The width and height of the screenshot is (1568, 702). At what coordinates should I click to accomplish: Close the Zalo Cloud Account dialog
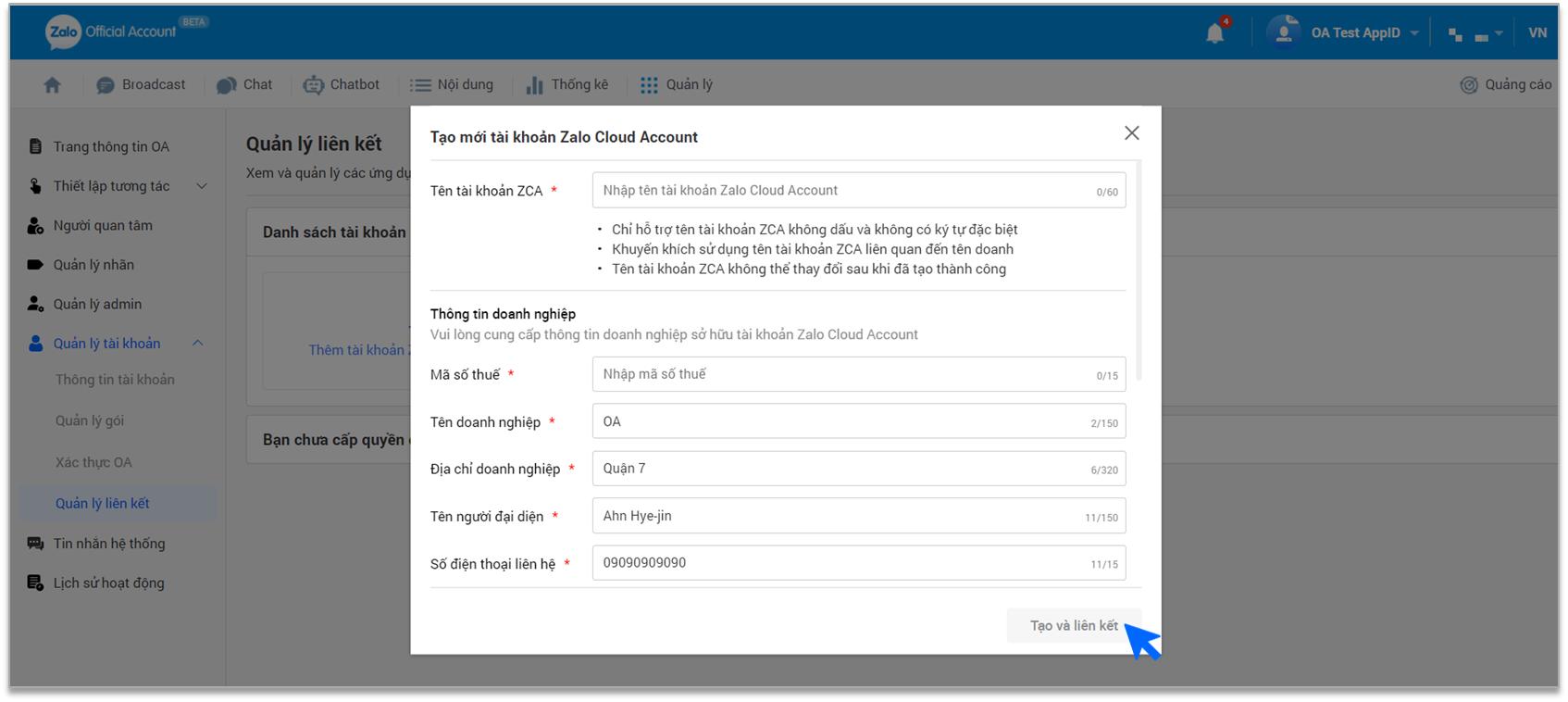coord(1131,133)
